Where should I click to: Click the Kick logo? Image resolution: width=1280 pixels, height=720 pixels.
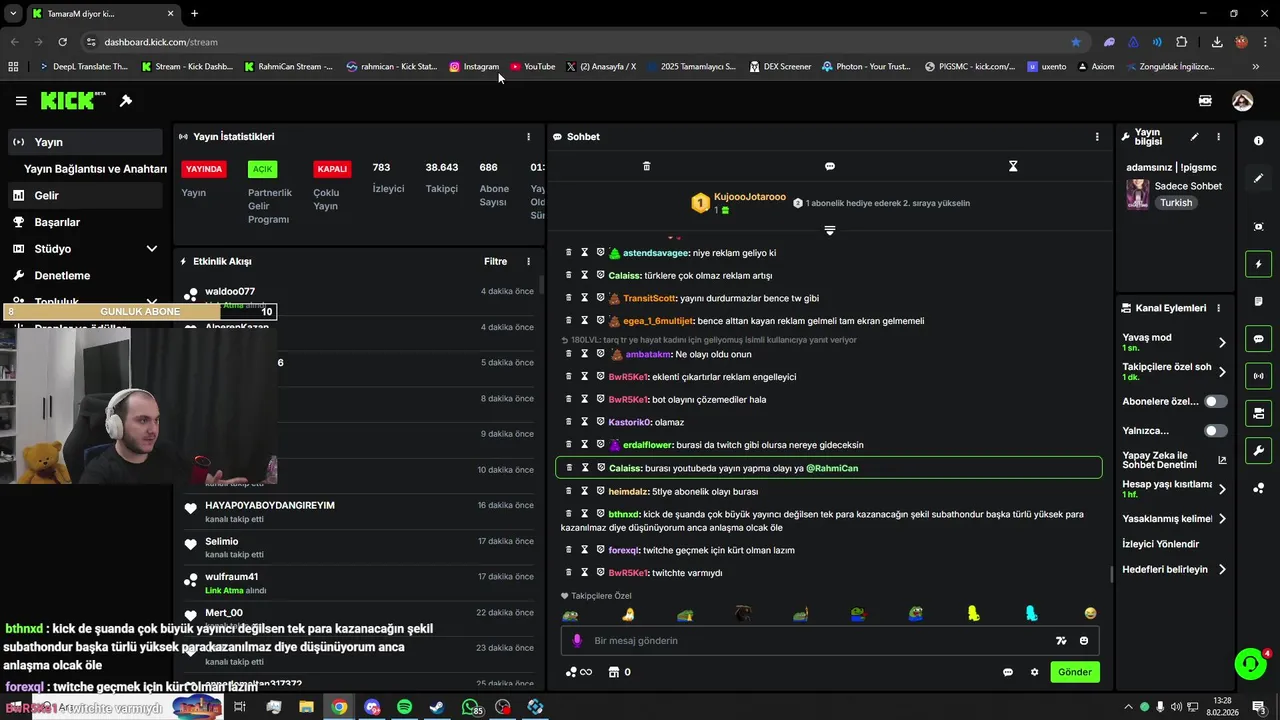pos(72,101)
